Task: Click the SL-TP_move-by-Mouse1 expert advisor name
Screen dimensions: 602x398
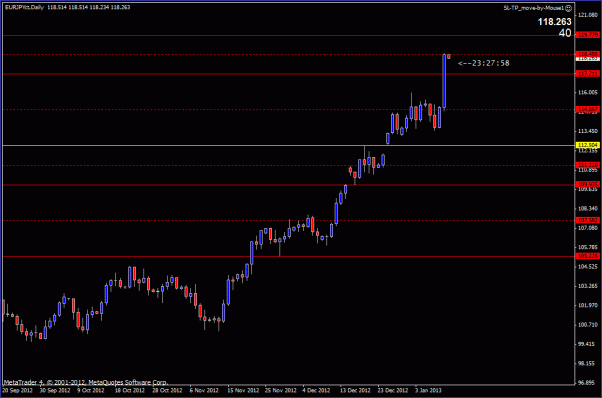Action: coord(534,8)
